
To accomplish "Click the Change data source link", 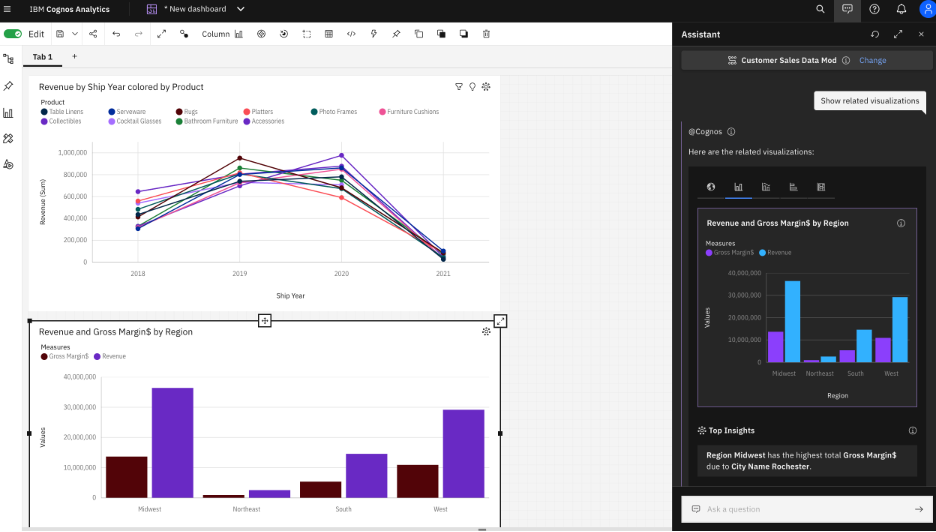I will tap(872, 60).
